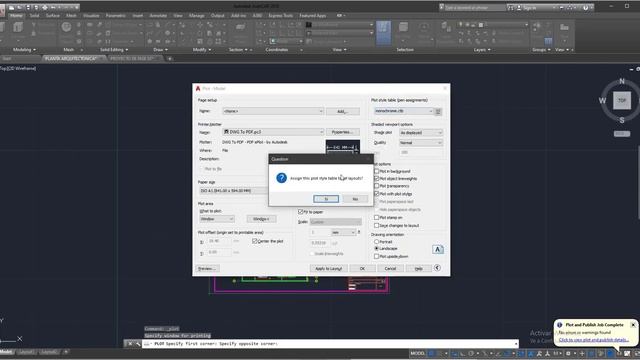Click the S compass letter on the ViewCube
This screenshot has height=360, width=640.
622,120
